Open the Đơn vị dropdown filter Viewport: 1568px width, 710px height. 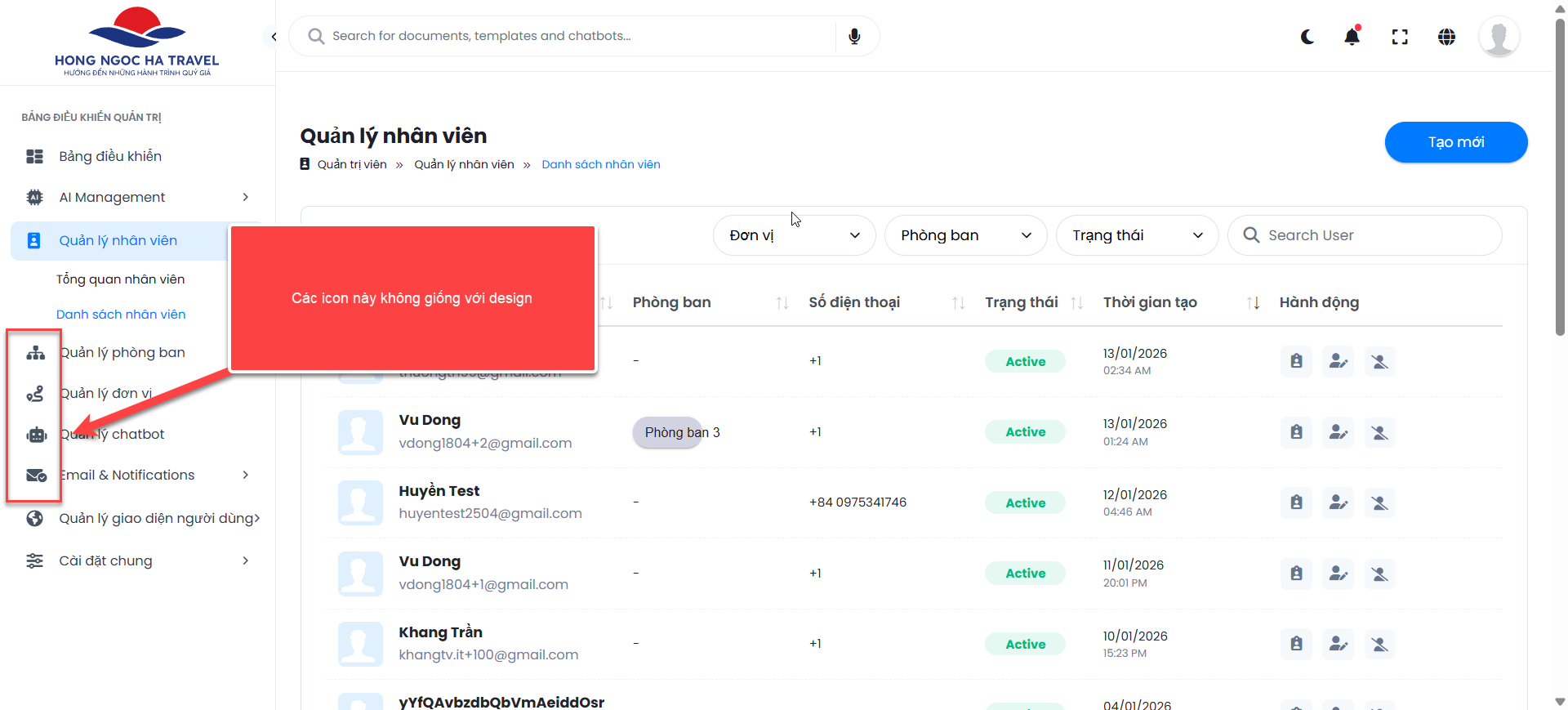(x=794, y=235)
